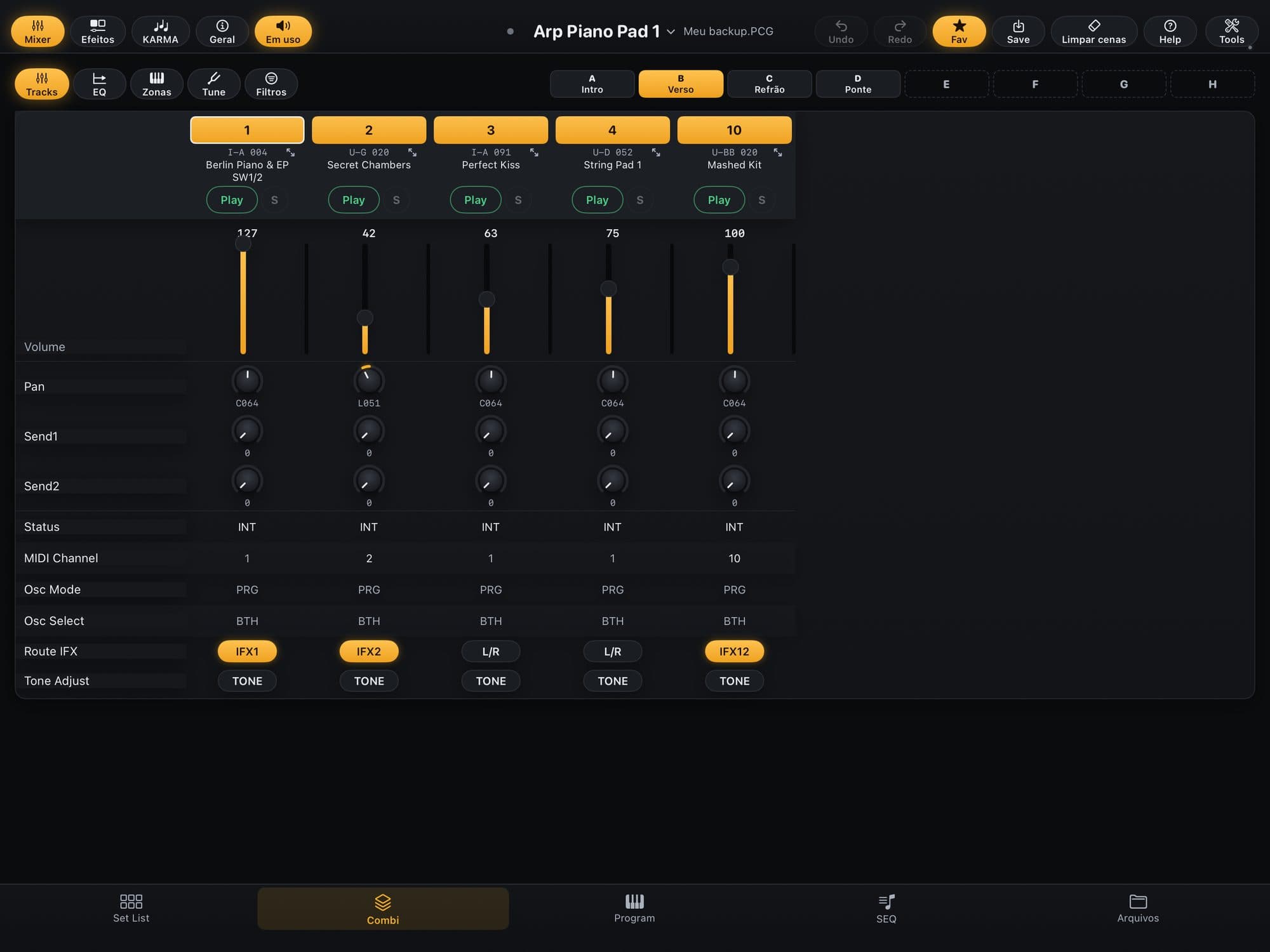Expand the Arp Piano Pad 1 dropdown
This screenshot has height=952, width=1270.
pos(671,32)
